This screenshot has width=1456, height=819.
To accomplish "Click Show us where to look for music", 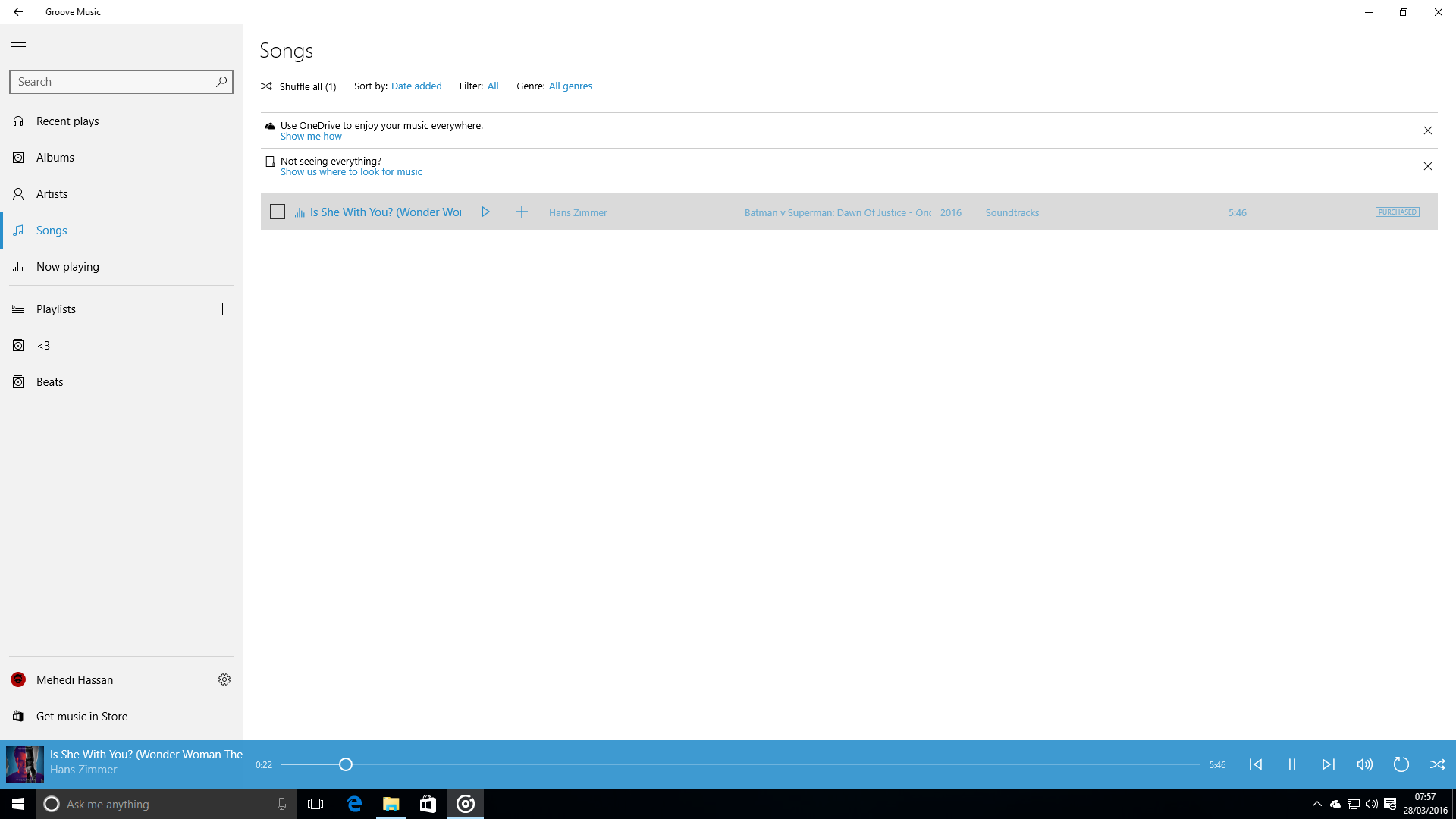I will pyautogui.click(x=351, y=172).
